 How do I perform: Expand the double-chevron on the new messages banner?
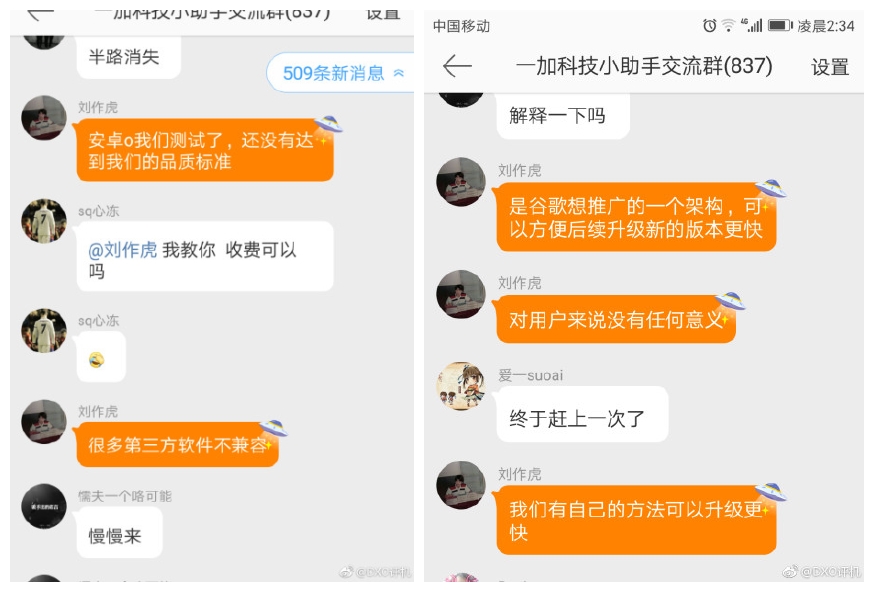click(399, 73)
